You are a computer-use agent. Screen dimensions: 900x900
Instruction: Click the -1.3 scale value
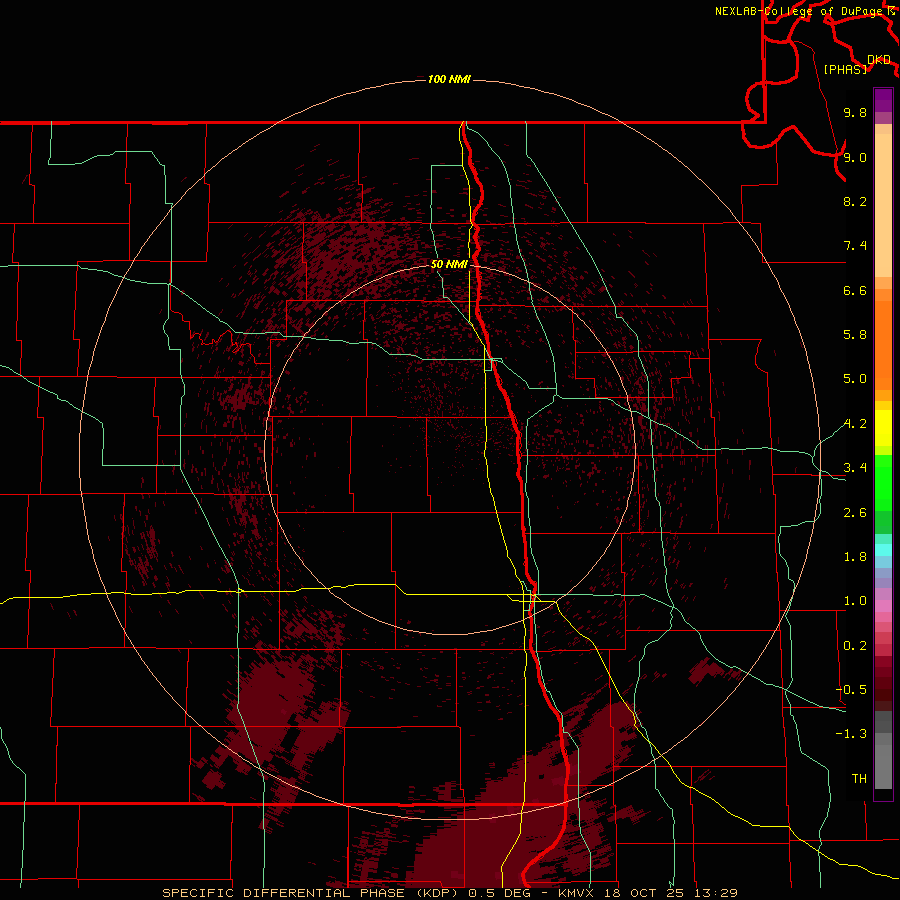[851, 734]
